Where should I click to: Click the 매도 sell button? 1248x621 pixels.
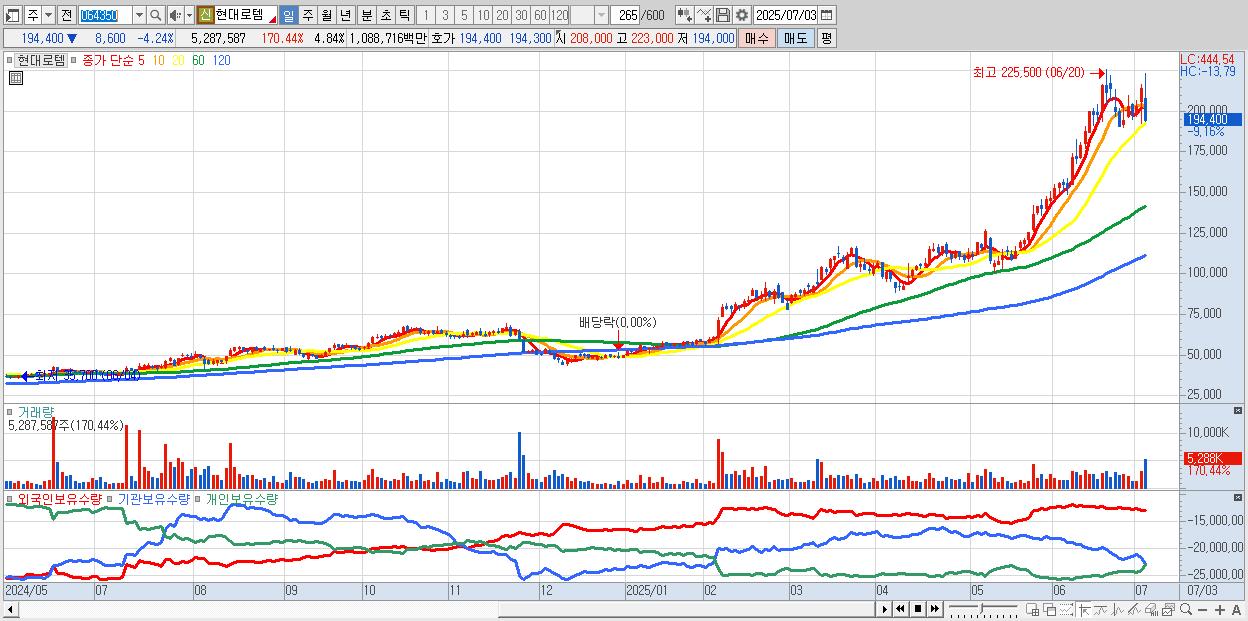click(x=795, y=38)
